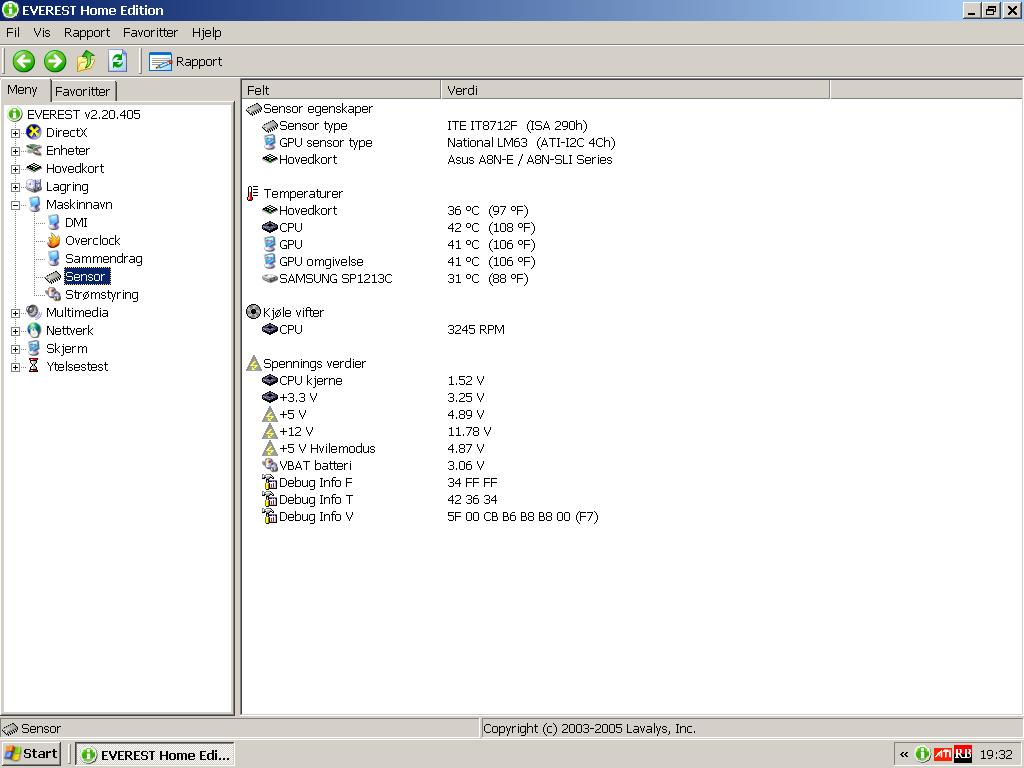Image resolution: width=1024 pixels, height=768 pixels.
Task: Open the Windows Start menu
Action: pyautogui.click(x=31, y=753)
